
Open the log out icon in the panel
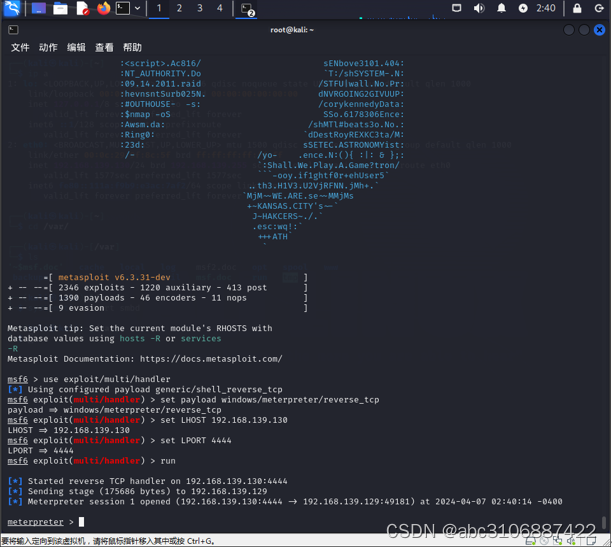(599, 8)
